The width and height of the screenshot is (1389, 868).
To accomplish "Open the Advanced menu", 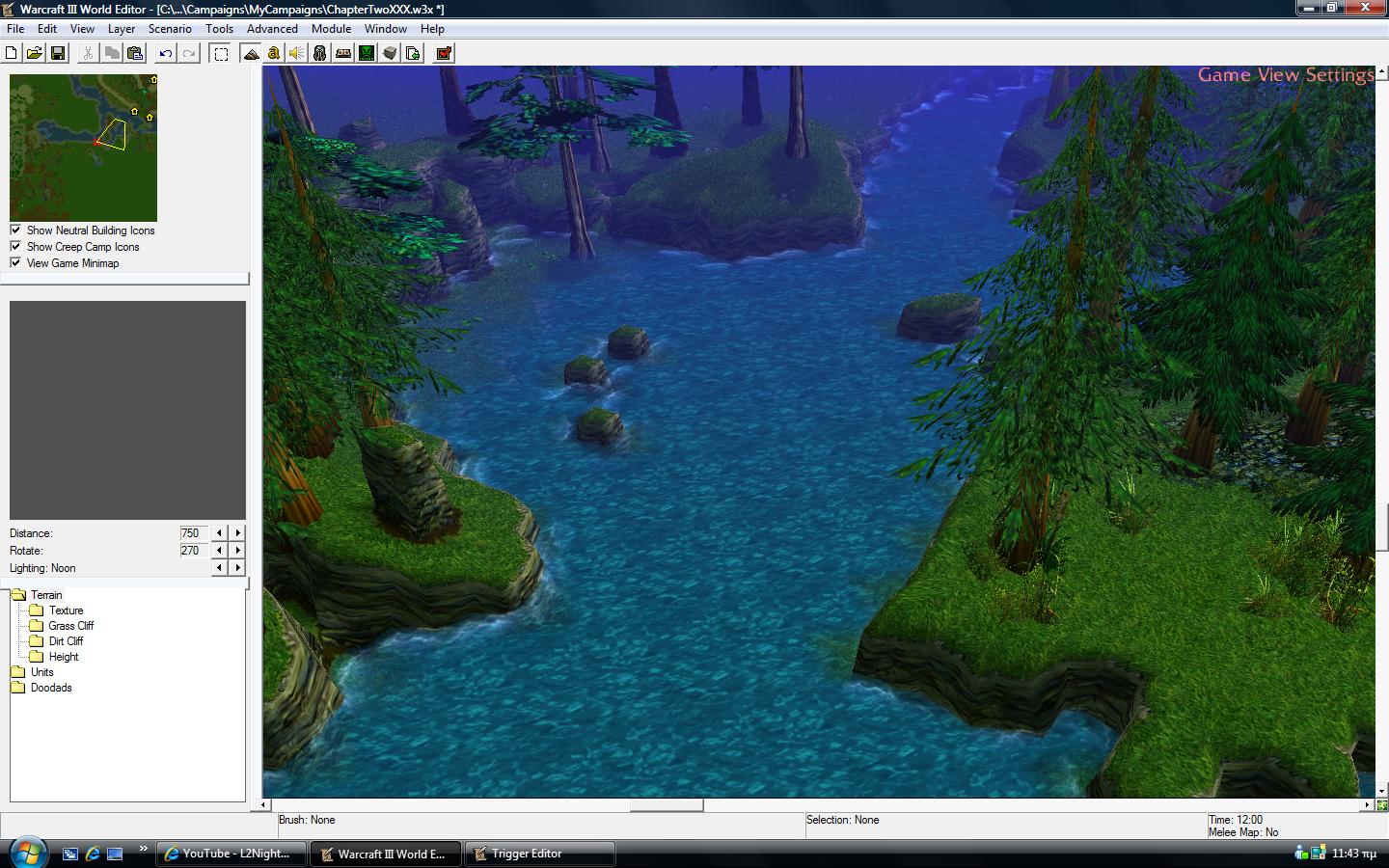I will 272,28.
